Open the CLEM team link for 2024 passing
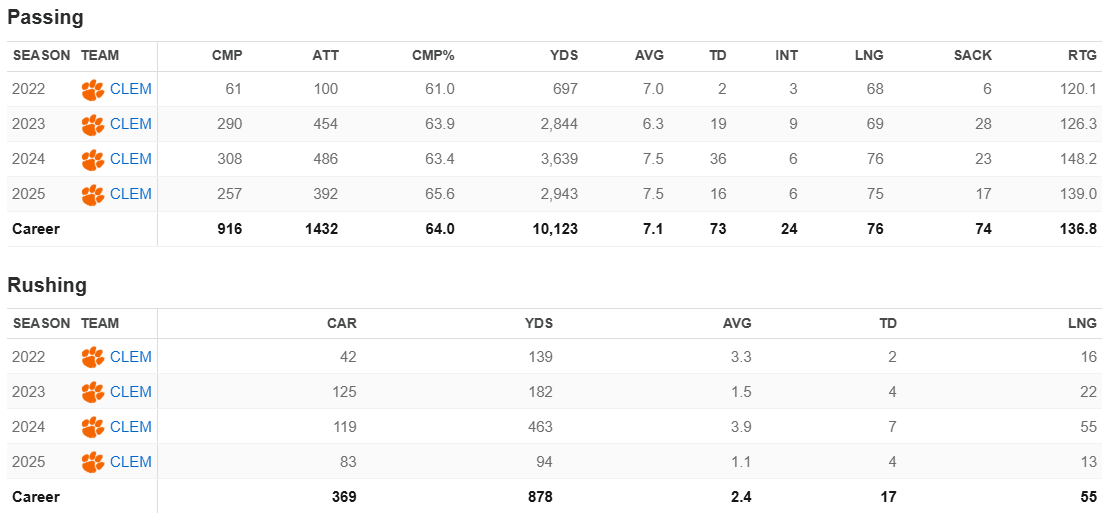 [131, 159]
